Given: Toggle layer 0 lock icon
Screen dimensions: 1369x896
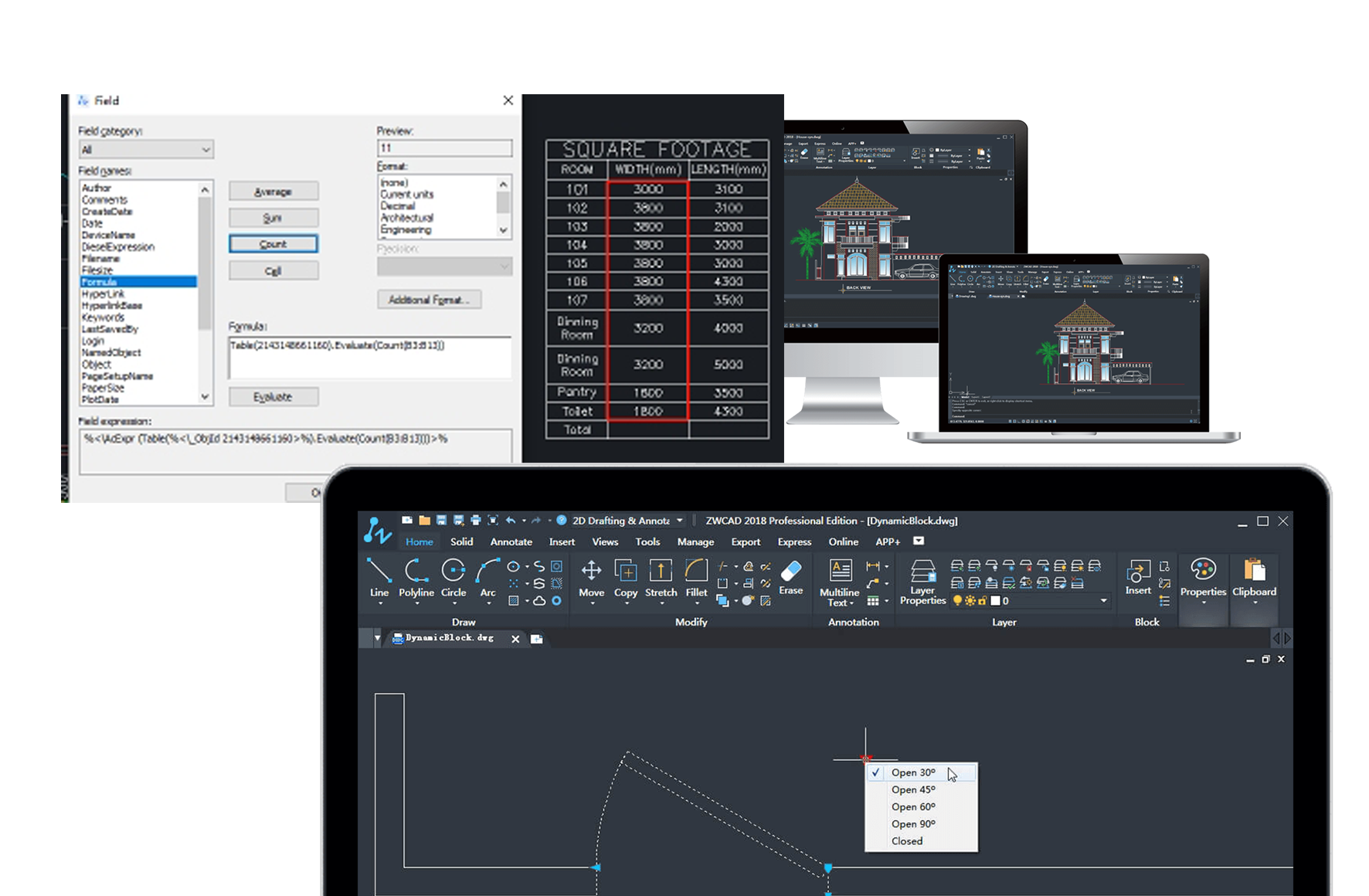Looking at the screenshot, I should coord(982,600).
